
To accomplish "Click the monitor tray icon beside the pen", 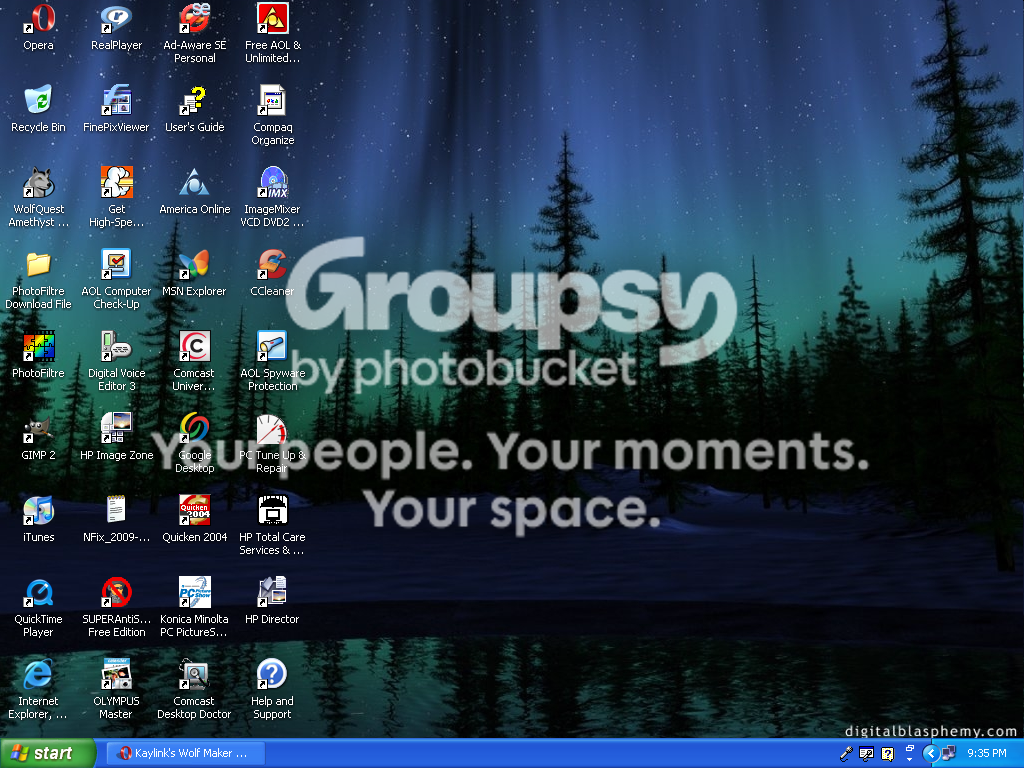I will pos(867,754).
